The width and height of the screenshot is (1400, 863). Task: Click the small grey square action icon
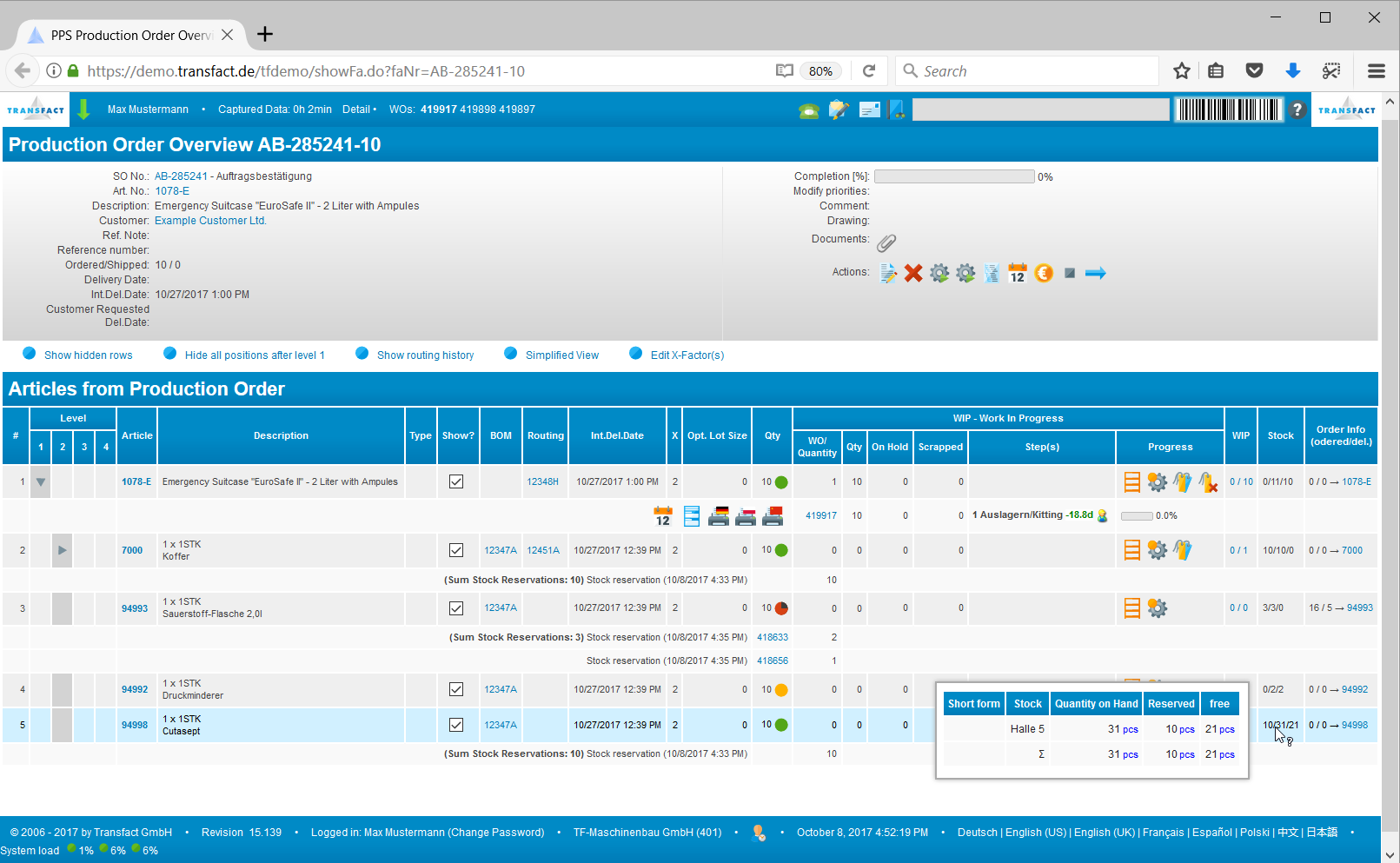(x=1070, y=273)
